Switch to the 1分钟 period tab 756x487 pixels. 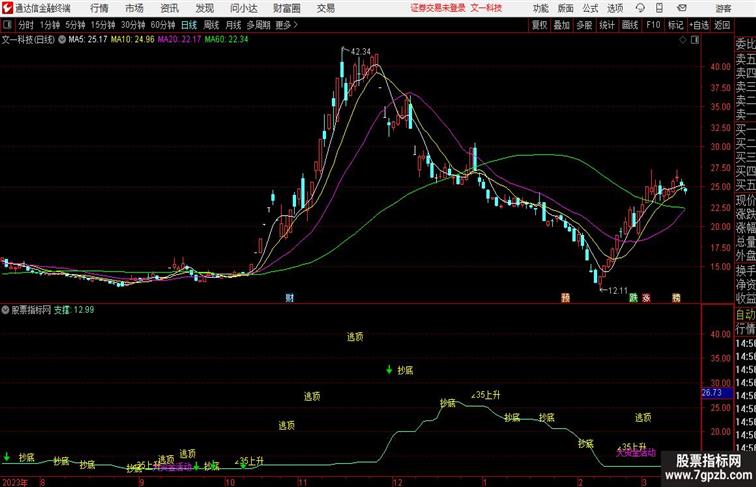(50, 25)
